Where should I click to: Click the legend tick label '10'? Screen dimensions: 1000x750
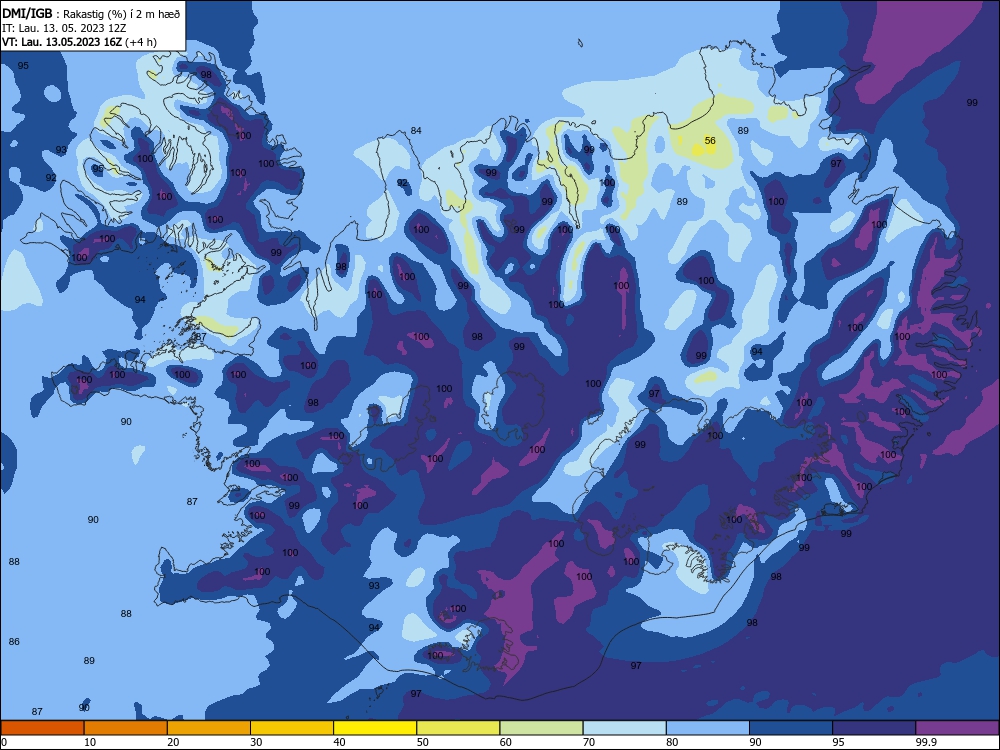point(90,742)
